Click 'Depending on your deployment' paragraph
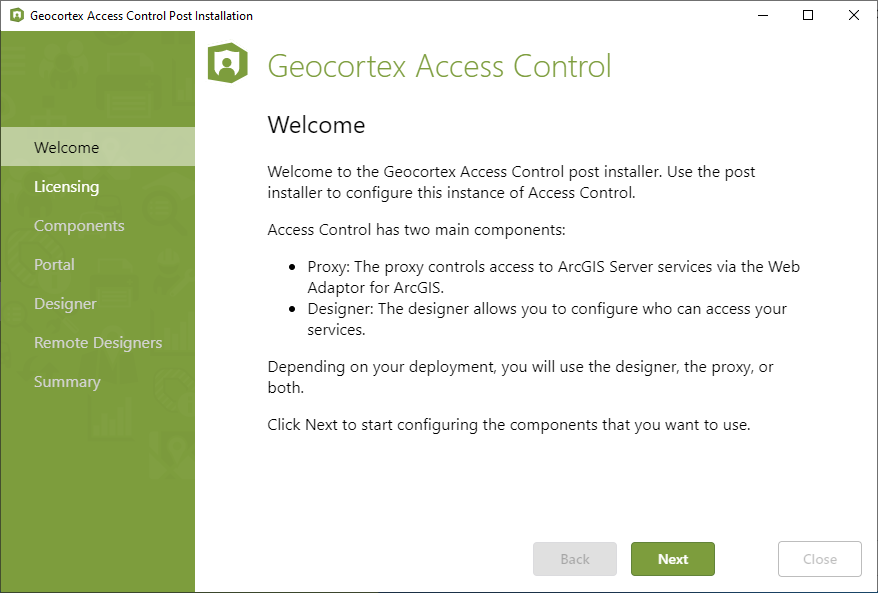 521,377
